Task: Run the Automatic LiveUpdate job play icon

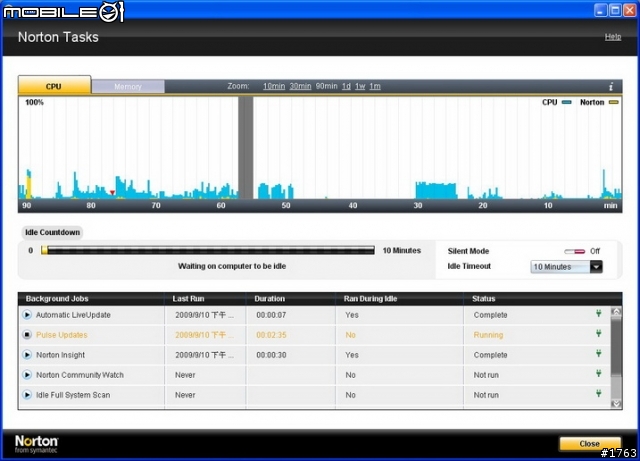Action: click(27, 315)
